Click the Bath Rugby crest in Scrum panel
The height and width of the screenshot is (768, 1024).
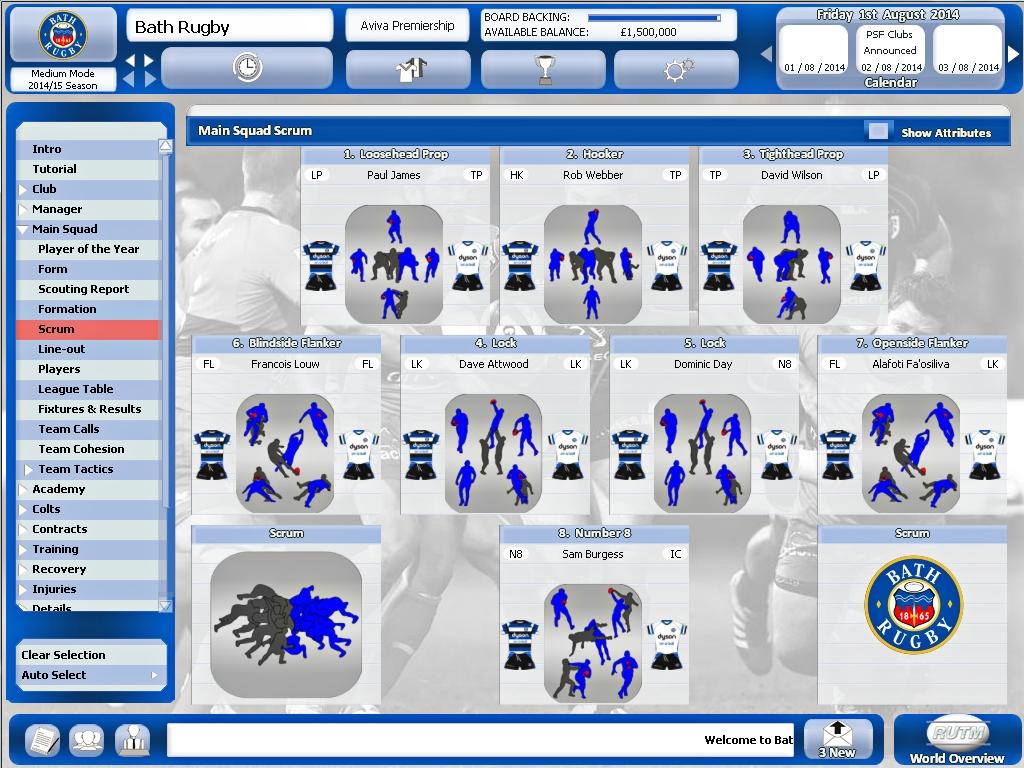(913, 604)
